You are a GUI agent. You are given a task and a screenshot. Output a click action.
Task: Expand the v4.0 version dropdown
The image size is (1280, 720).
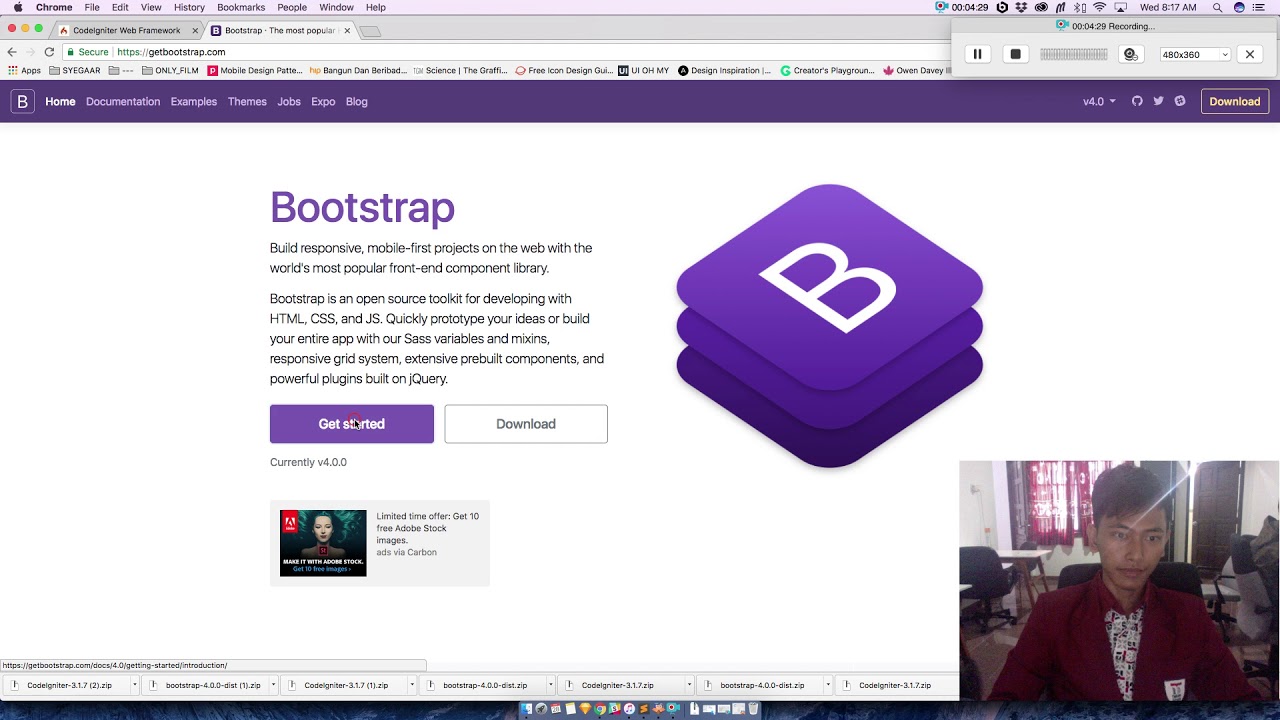1099,101
